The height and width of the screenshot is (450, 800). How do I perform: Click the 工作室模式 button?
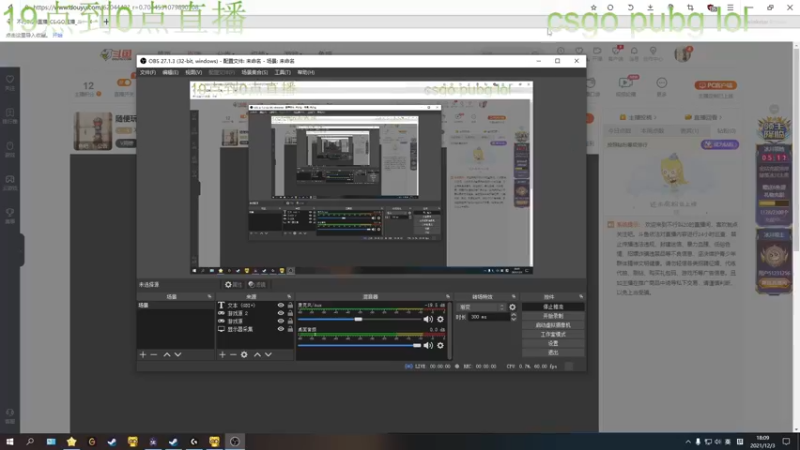[x=553, y=335]
